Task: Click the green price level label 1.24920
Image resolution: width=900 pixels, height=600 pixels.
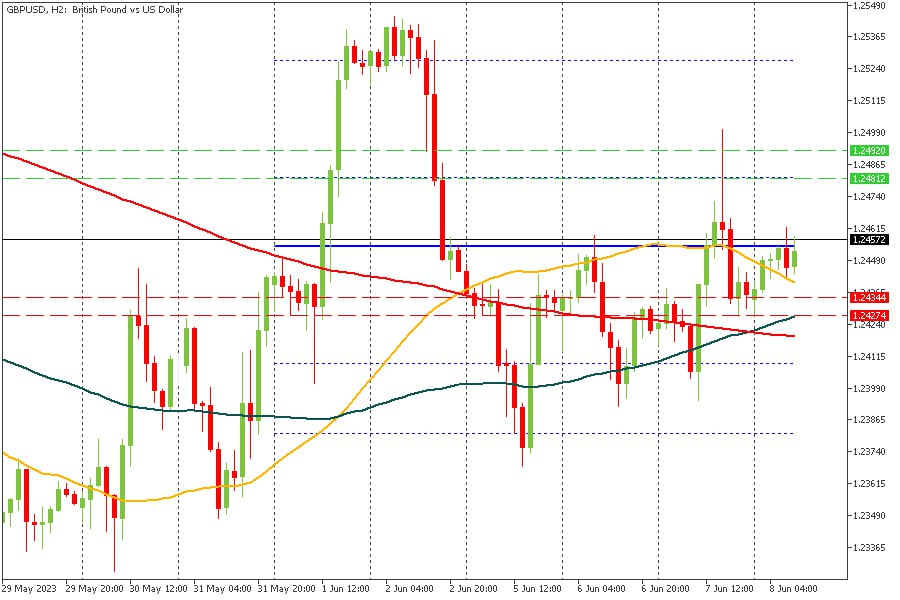Action: click(869, 150)
